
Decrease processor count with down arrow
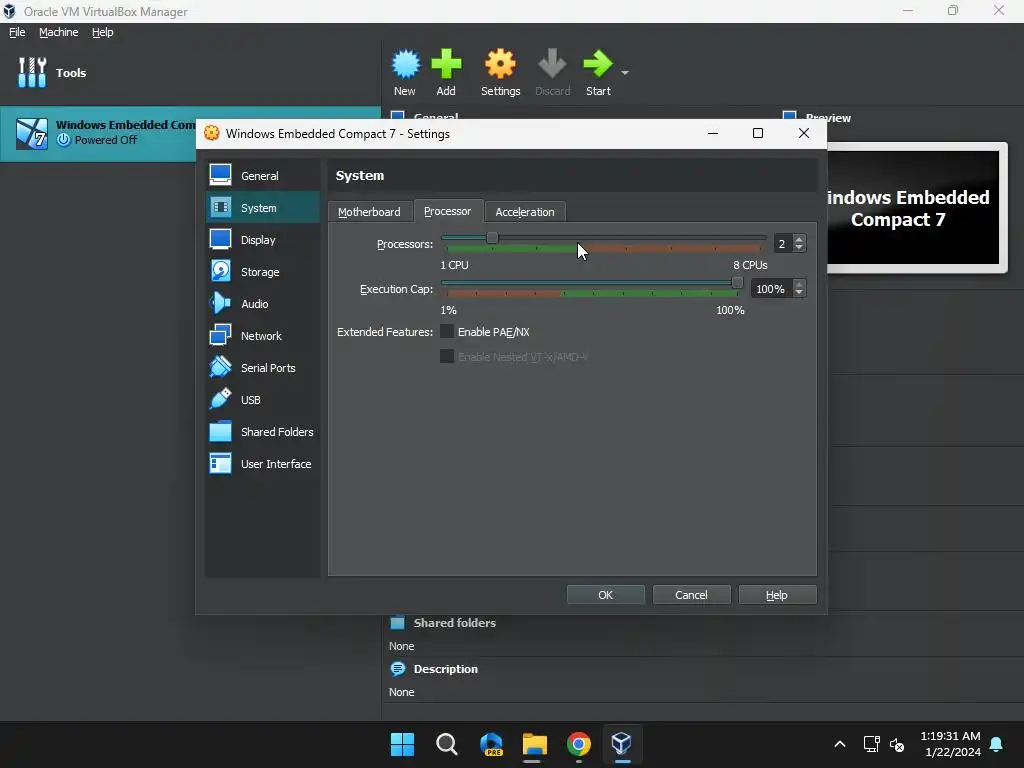point(799,248)
